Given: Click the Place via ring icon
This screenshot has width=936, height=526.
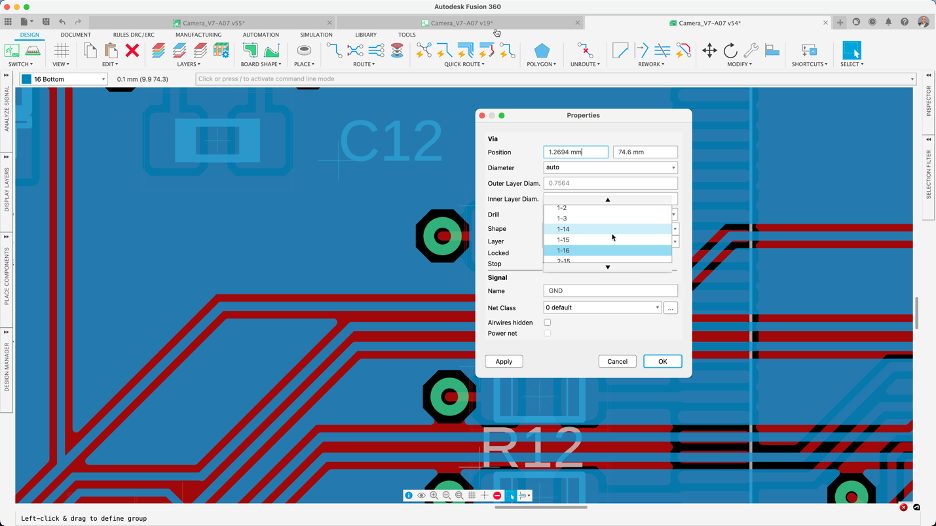Looking at the screenshot, I should [304, 50].
